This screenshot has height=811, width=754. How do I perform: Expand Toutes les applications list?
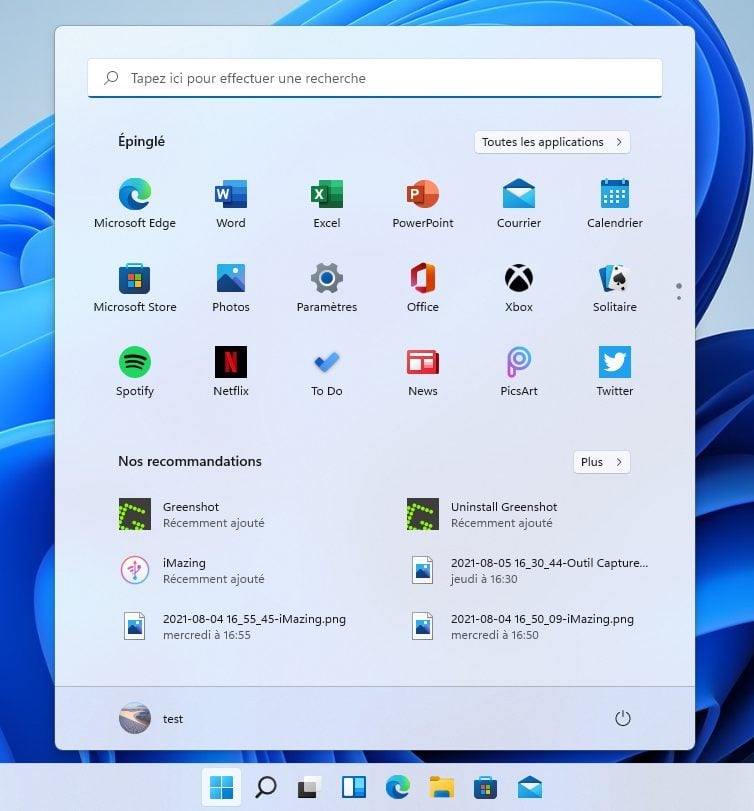click(552, 142)
